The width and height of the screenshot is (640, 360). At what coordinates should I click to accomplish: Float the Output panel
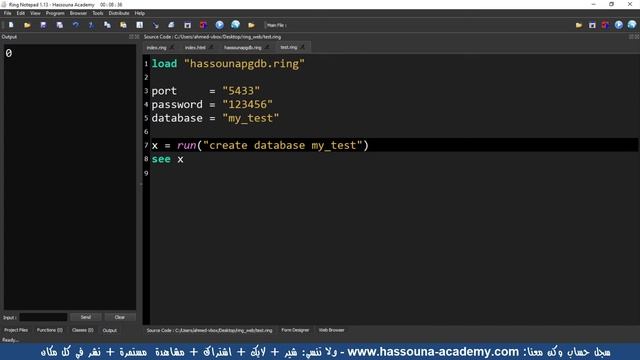tap(131, 37)
